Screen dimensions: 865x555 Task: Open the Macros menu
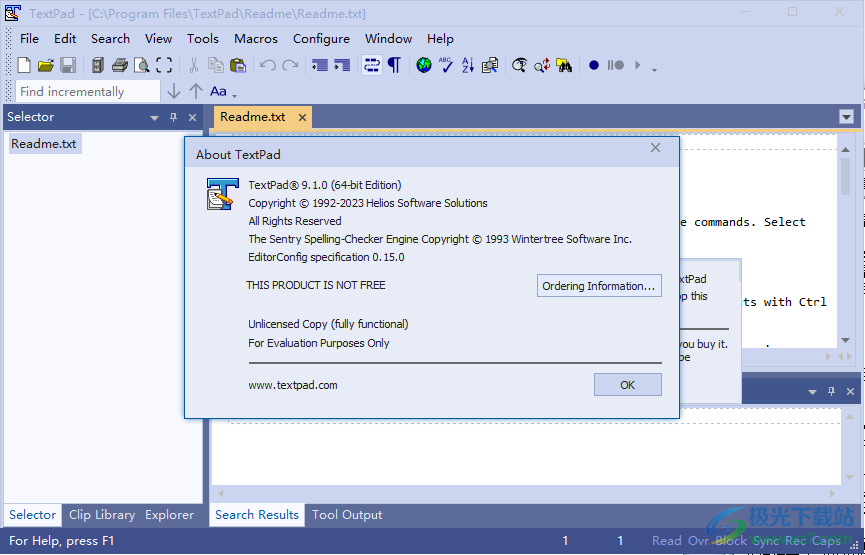tap(256, 39)
